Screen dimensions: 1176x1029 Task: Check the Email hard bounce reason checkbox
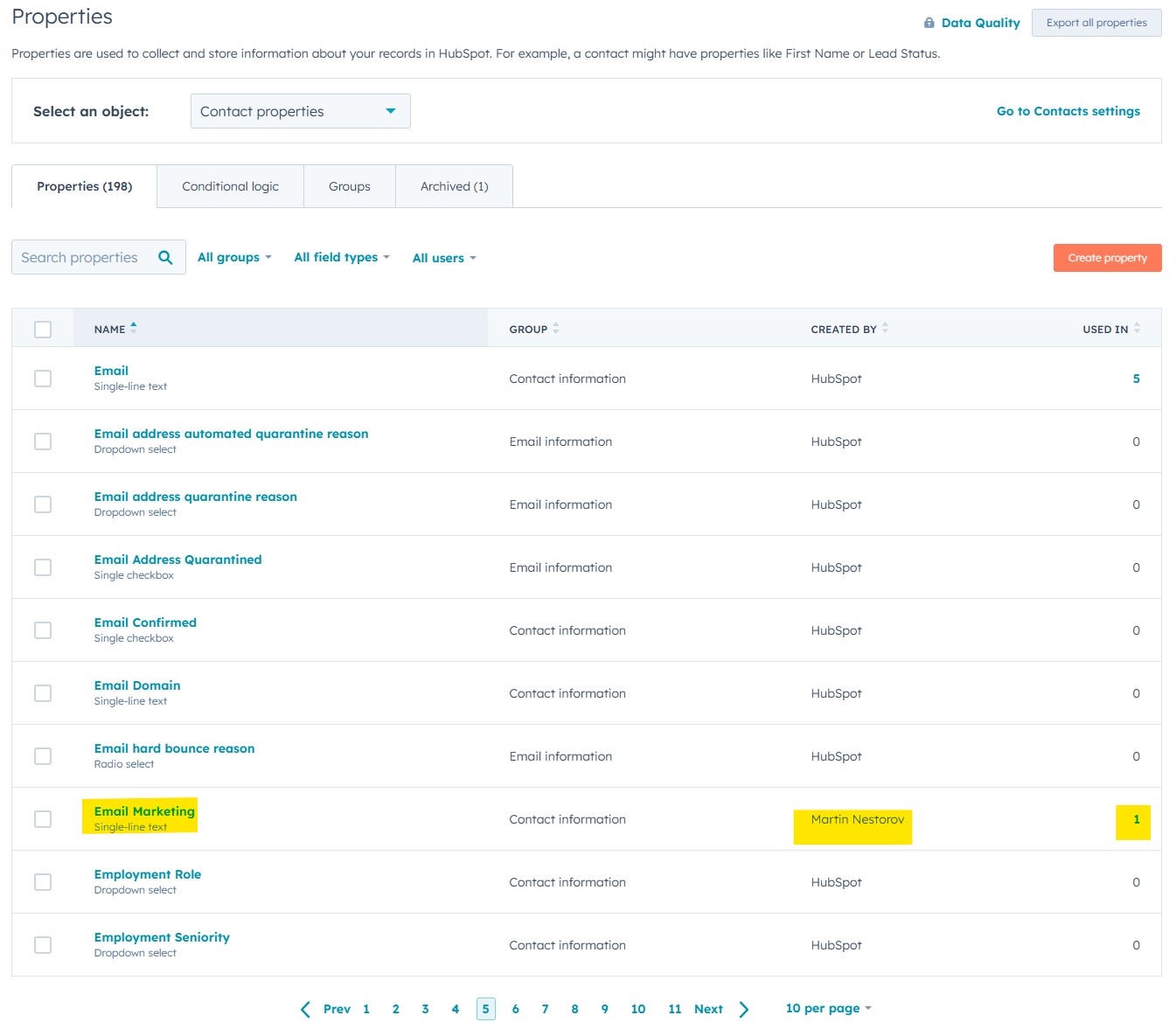(x=43, y=755)
